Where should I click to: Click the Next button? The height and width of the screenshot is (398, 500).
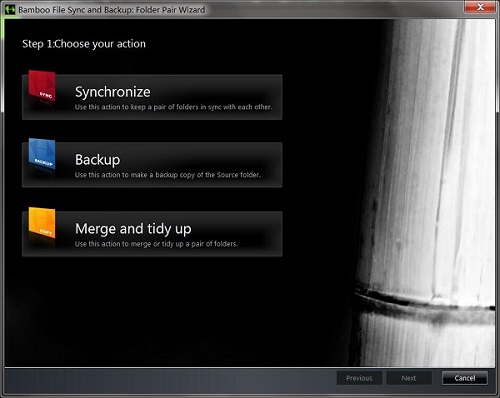tap(409, 378)
